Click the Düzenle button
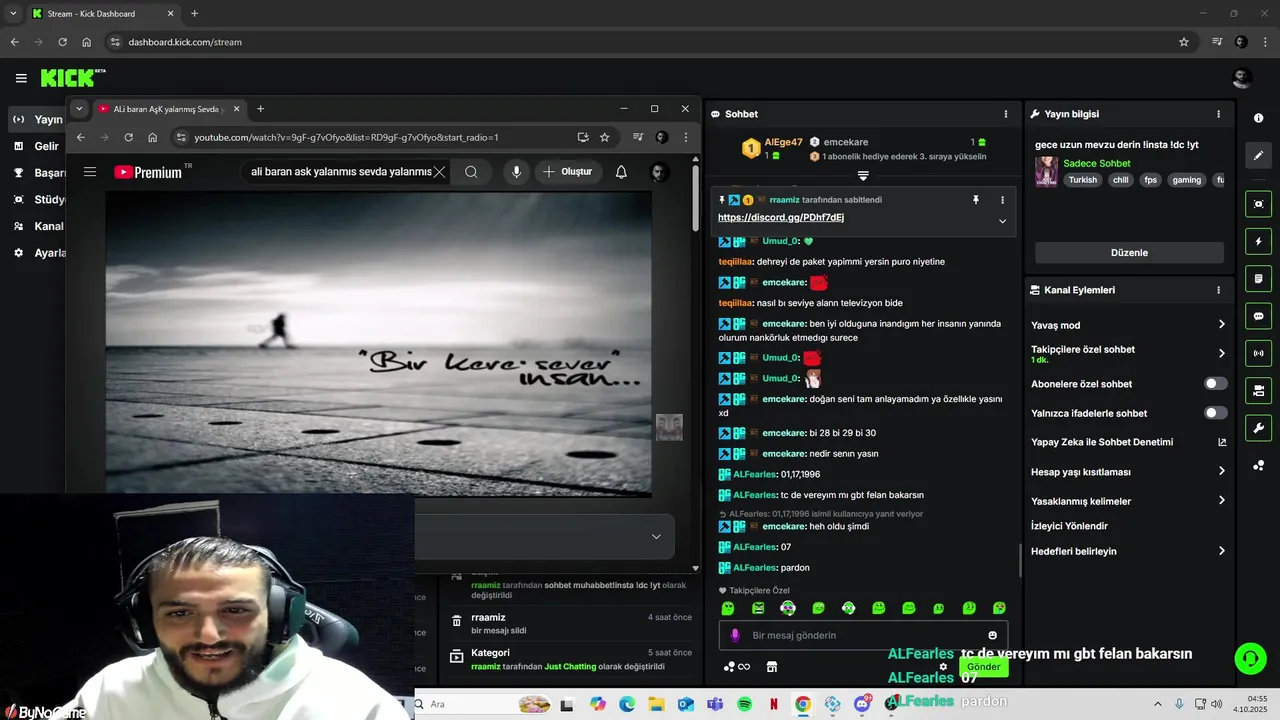This screenshot has width=1280, height=720. click(x=1129, y=253)
